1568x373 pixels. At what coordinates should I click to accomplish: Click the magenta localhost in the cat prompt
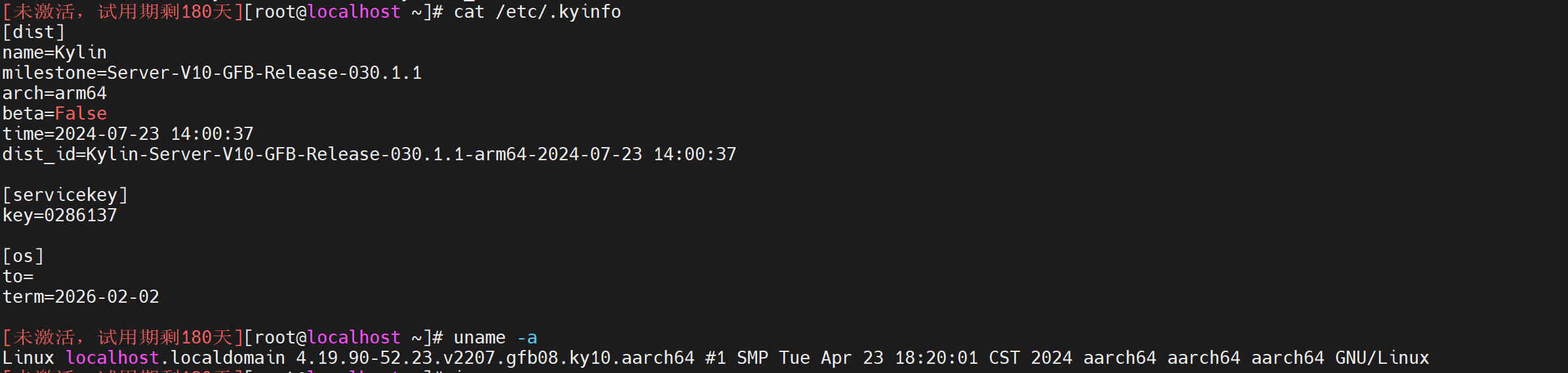(354, 12)
